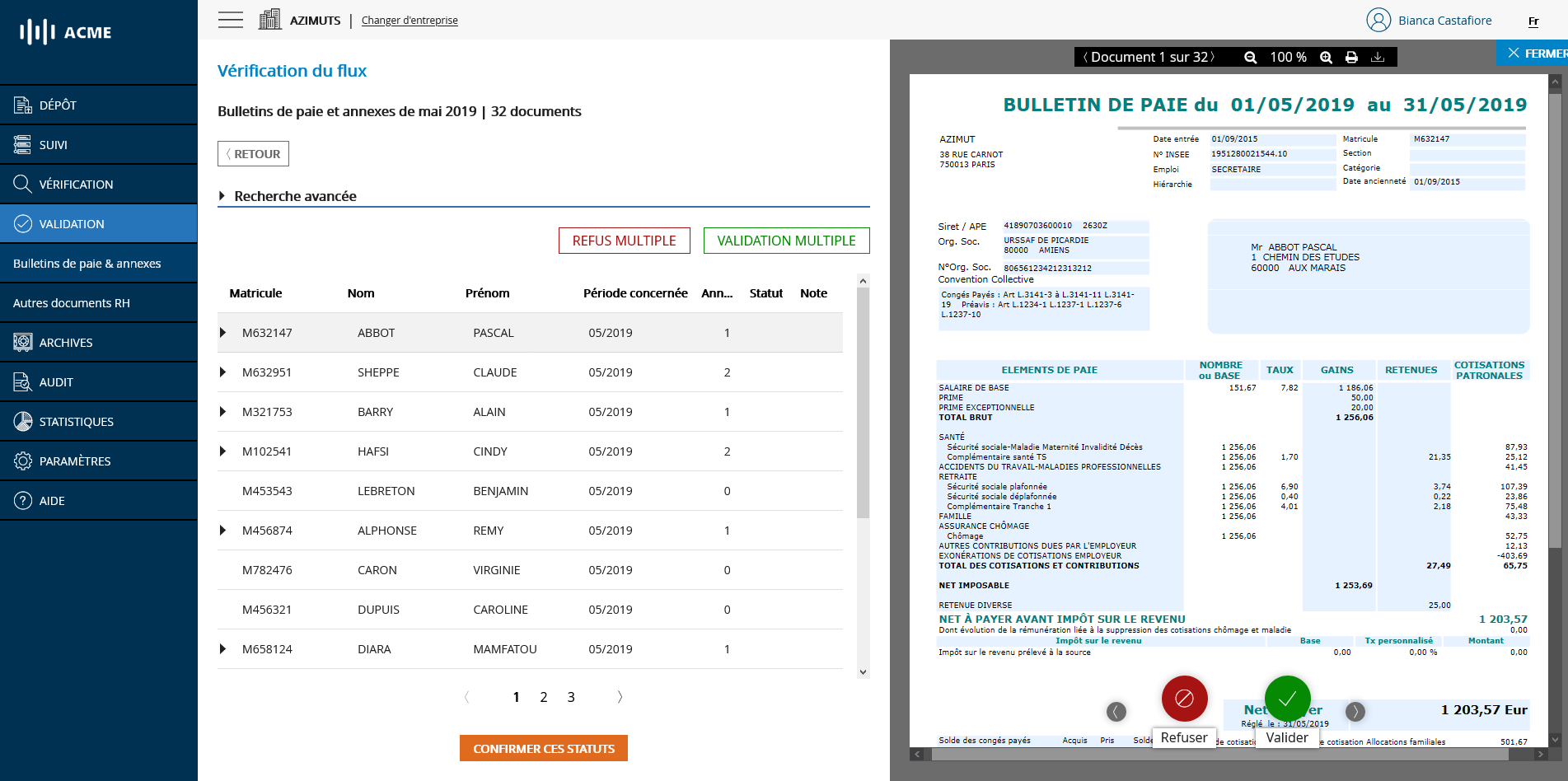Click Validation Multiple button
Image resolution: width=1568 pixels, height=781 pixels.
pos(786,241)
